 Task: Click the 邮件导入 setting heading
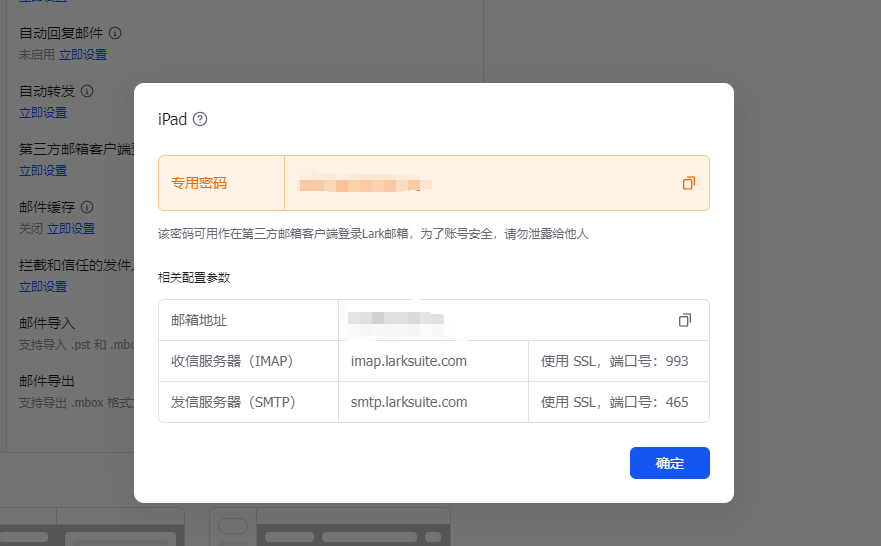point(47,323)
